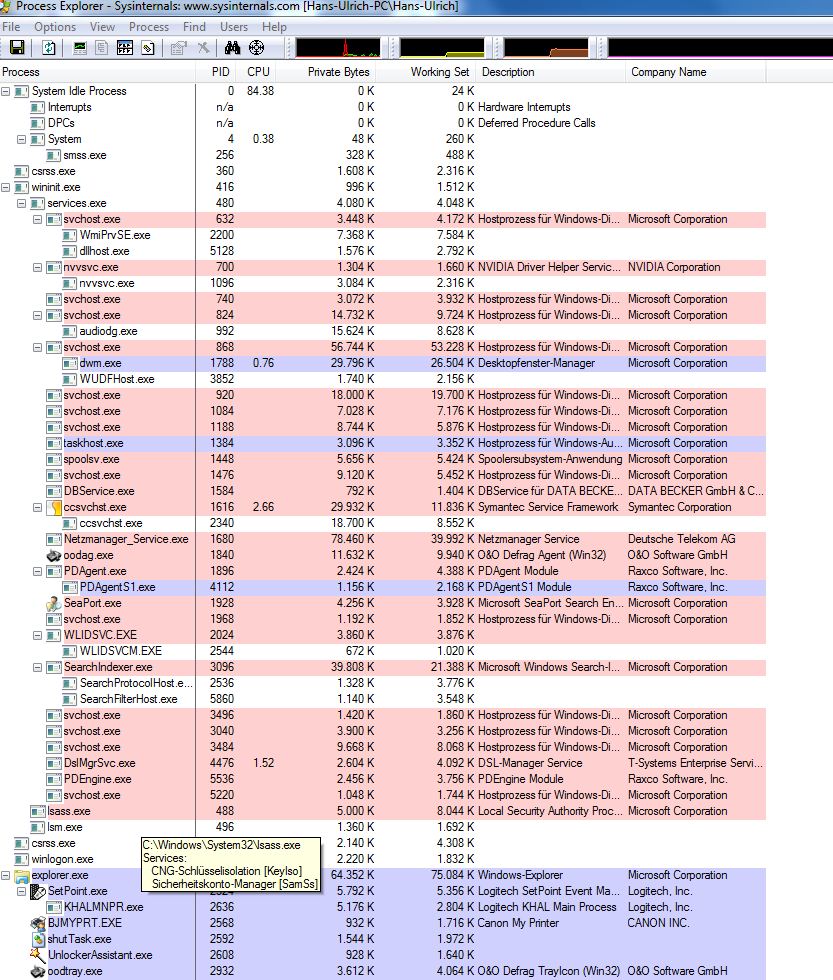Click the audiodg.exe process icon
Viewport: 833px width, 980px height.
tap(69, 331)
